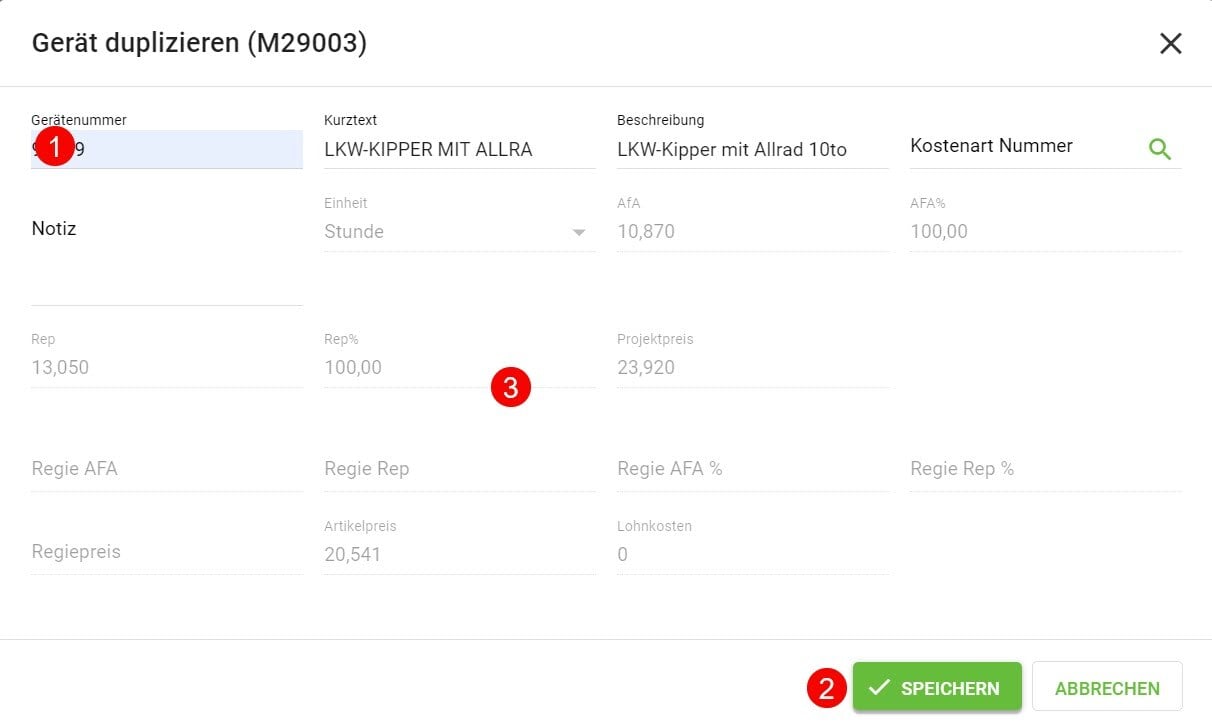Image resolution: width=1212 pixels, height=728 pixels.
Task: Click the Rep field showing 13,050
Action: pyautogui.click(x=166, y=367)
